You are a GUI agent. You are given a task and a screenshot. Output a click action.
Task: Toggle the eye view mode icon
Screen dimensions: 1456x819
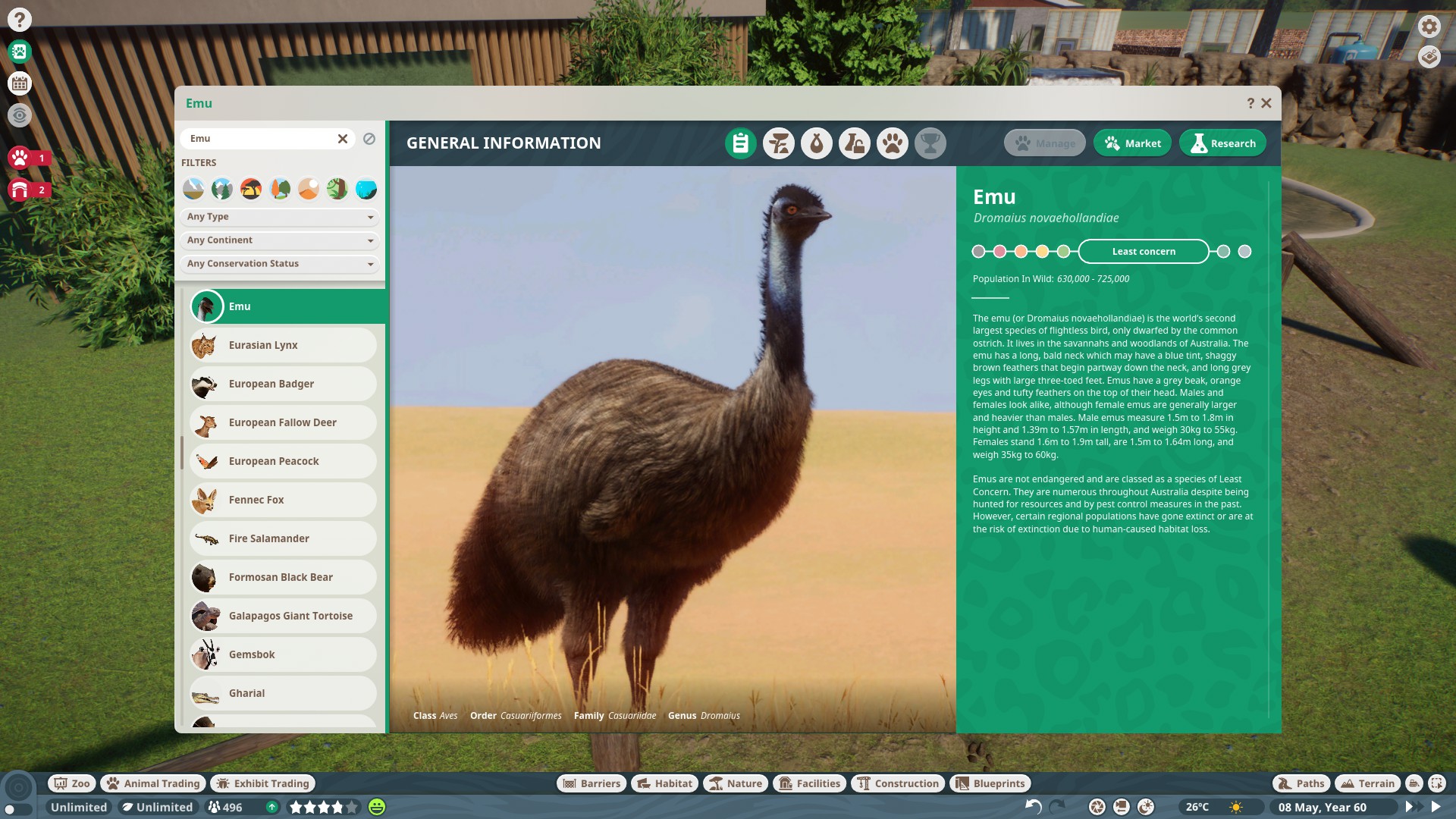click(20, 115)
